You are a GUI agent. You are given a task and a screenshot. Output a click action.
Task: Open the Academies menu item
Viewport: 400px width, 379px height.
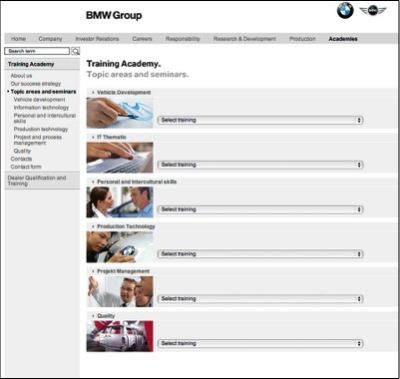(343, 39)
